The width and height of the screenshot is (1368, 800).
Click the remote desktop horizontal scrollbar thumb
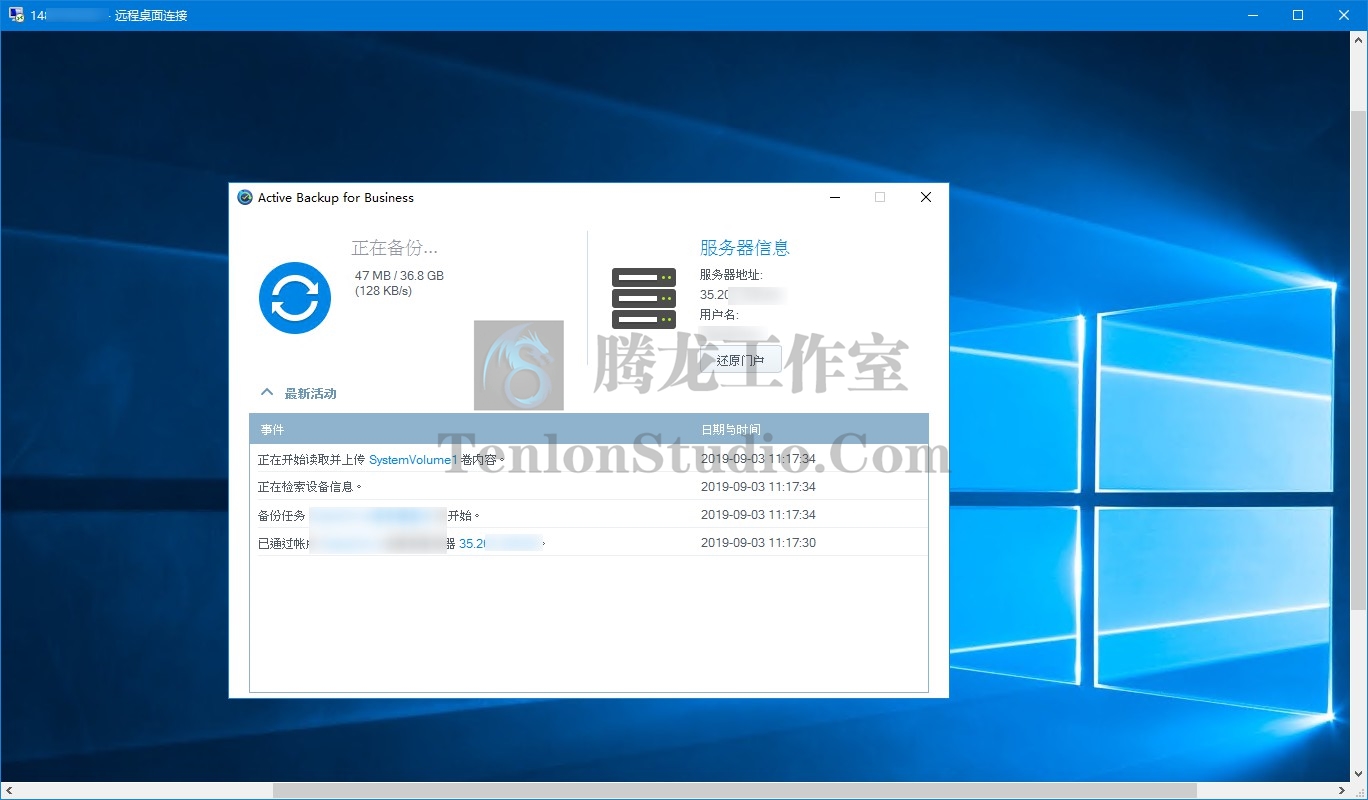click(x=735, y=791)
